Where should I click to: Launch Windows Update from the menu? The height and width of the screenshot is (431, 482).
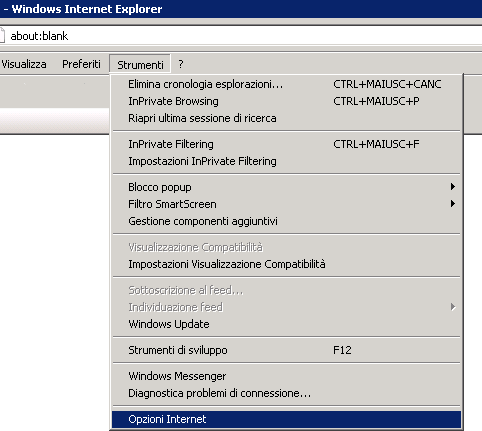pos(286,324)
